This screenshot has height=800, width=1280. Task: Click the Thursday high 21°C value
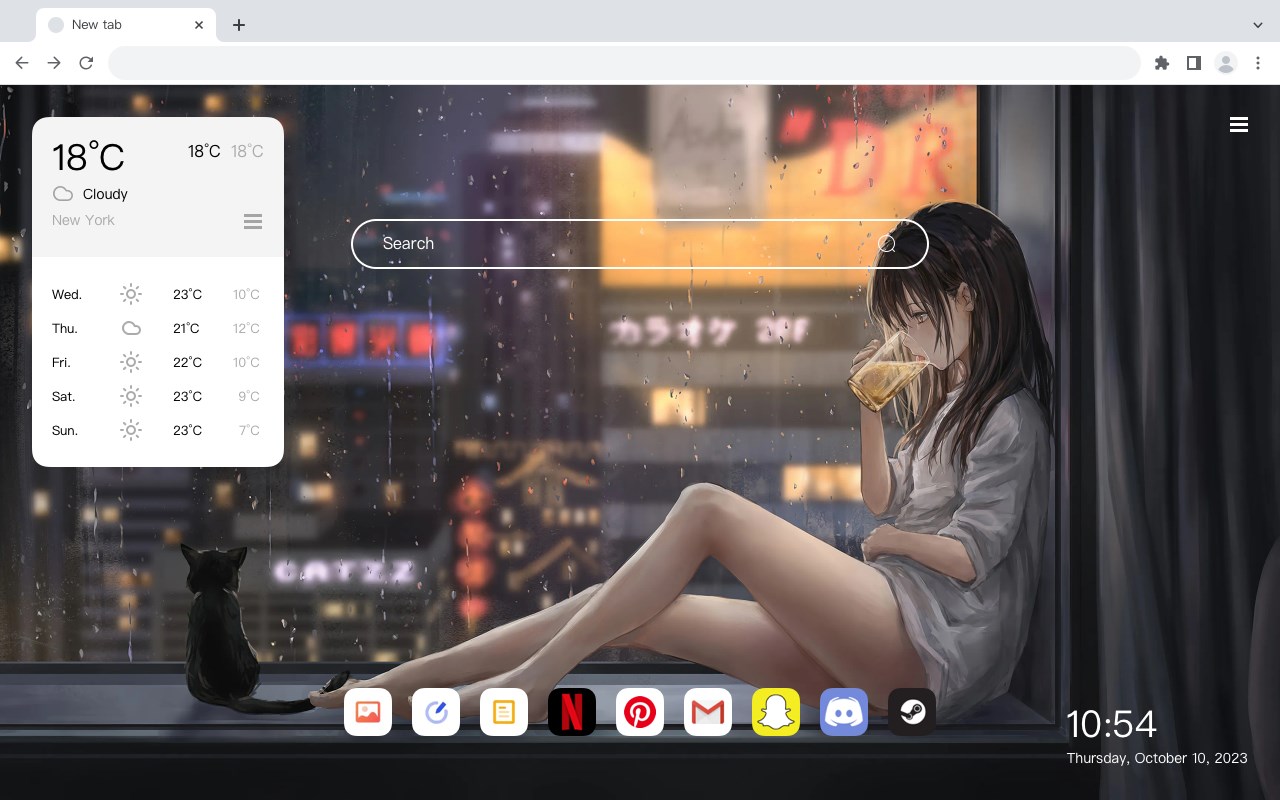tap(186, 328)
